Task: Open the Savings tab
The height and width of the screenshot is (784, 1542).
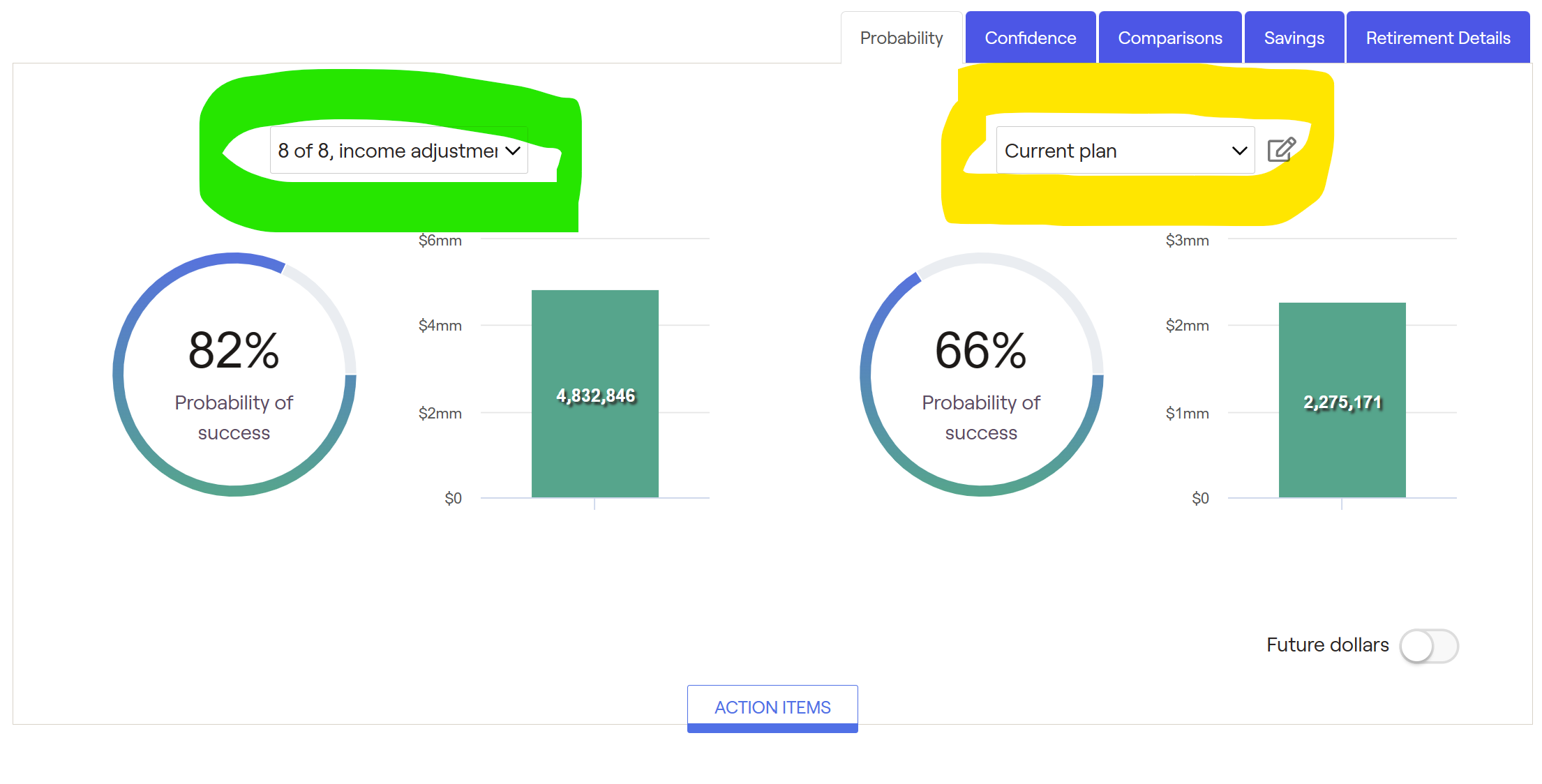Action: pyautogui.click(x=1294, y=37)
